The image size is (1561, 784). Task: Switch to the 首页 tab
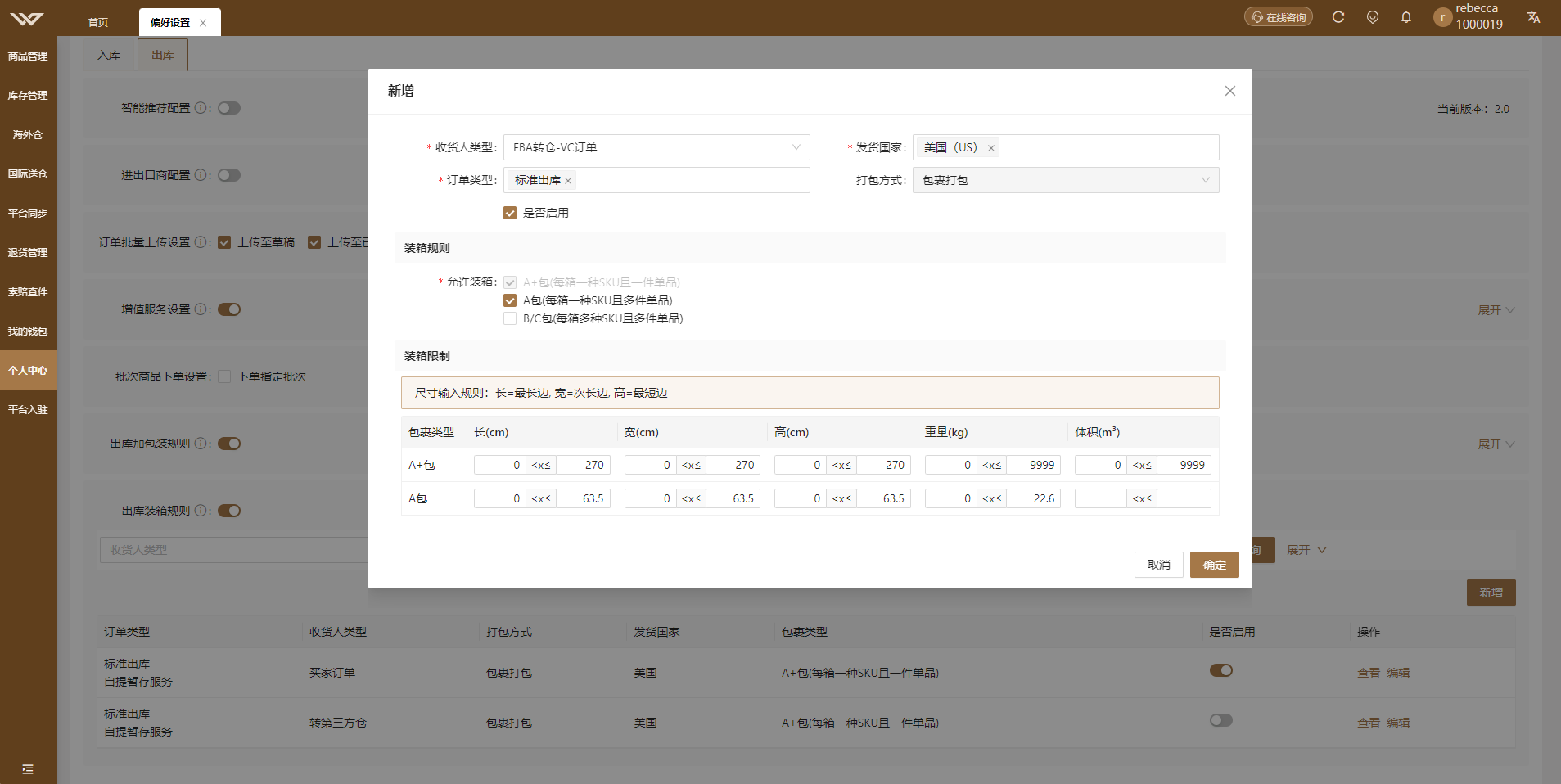[98, 23]
